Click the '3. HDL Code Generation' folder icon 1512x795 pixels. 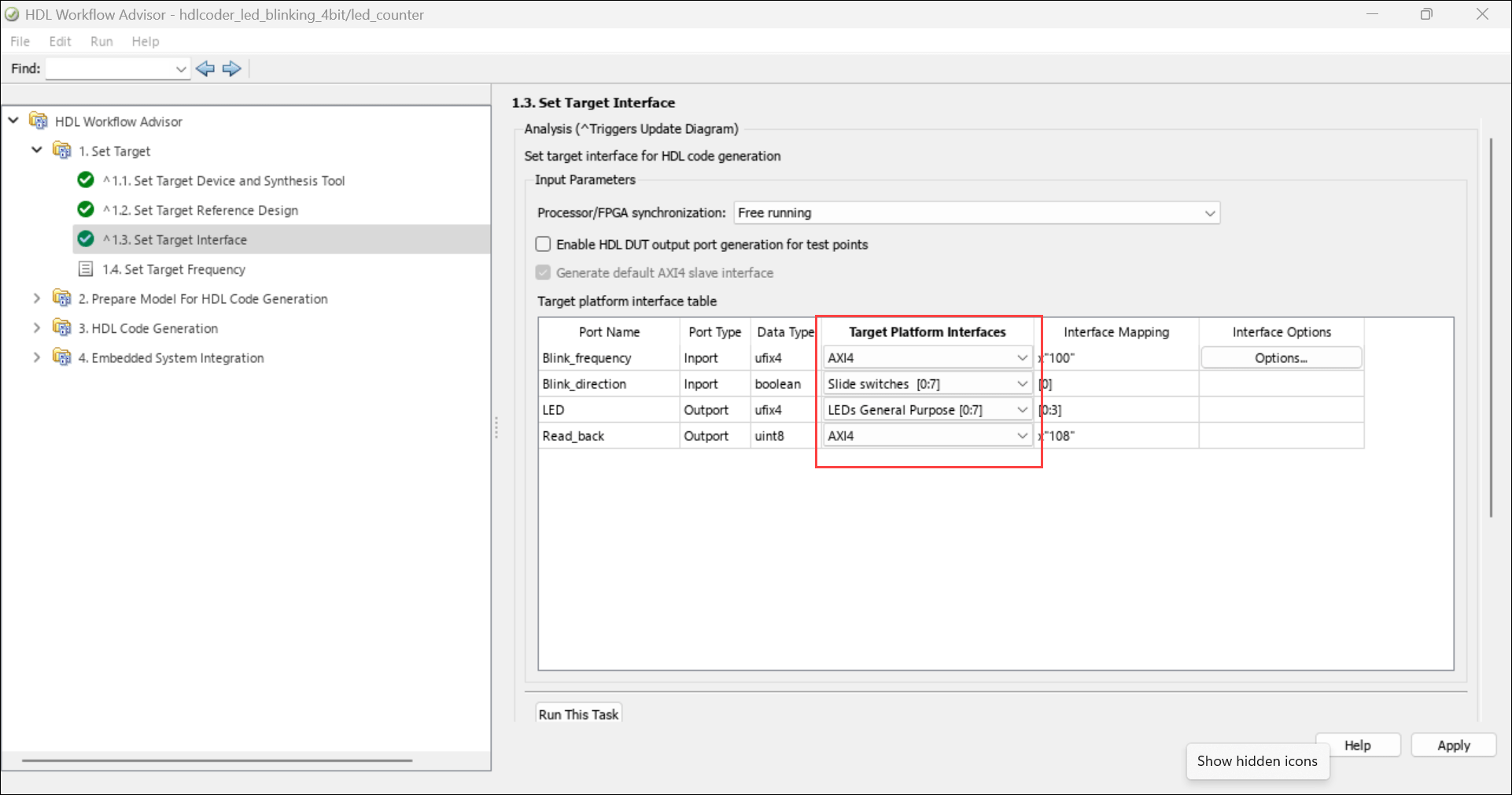click(62, 327)
